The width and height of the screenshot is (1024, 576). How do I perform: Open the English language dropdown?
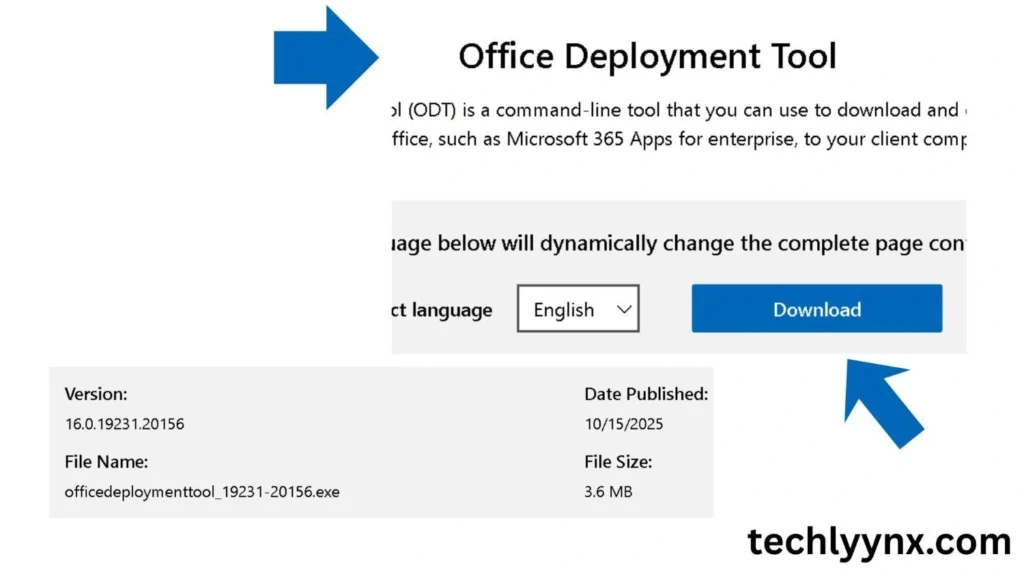click(578, 309)
